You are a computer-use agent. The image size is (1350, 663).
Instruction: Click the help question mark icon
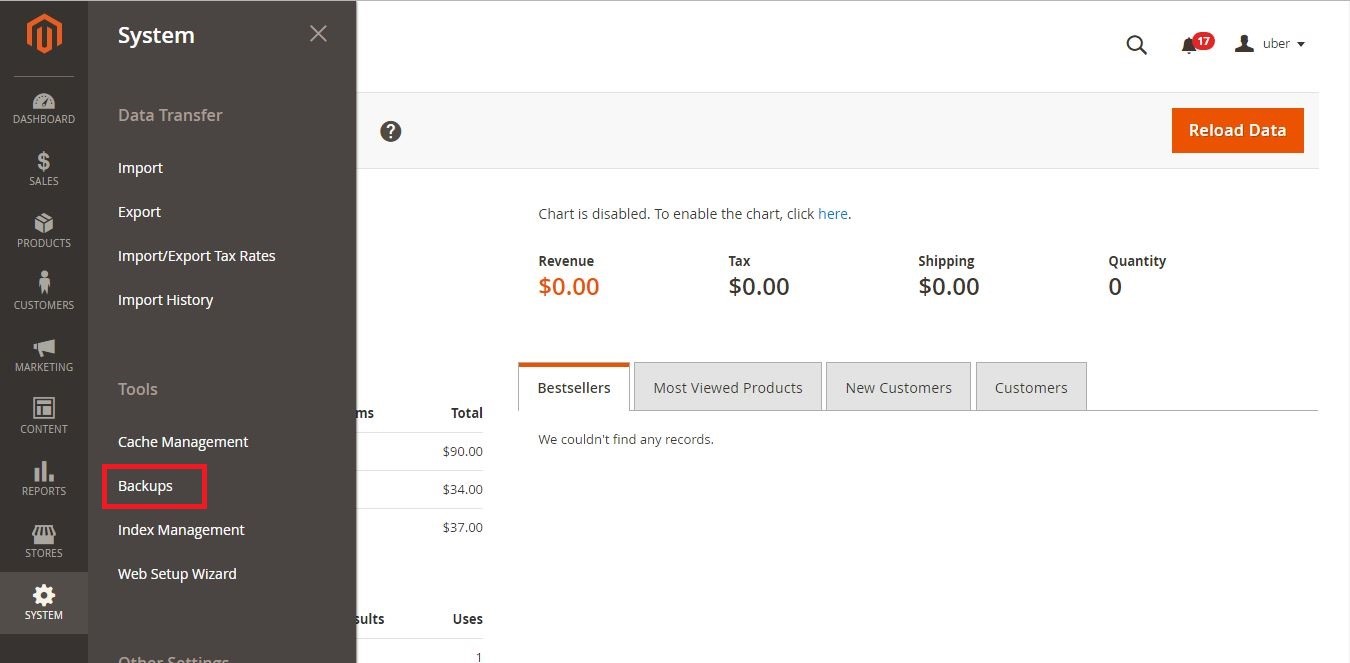click(x=391, y=131)
